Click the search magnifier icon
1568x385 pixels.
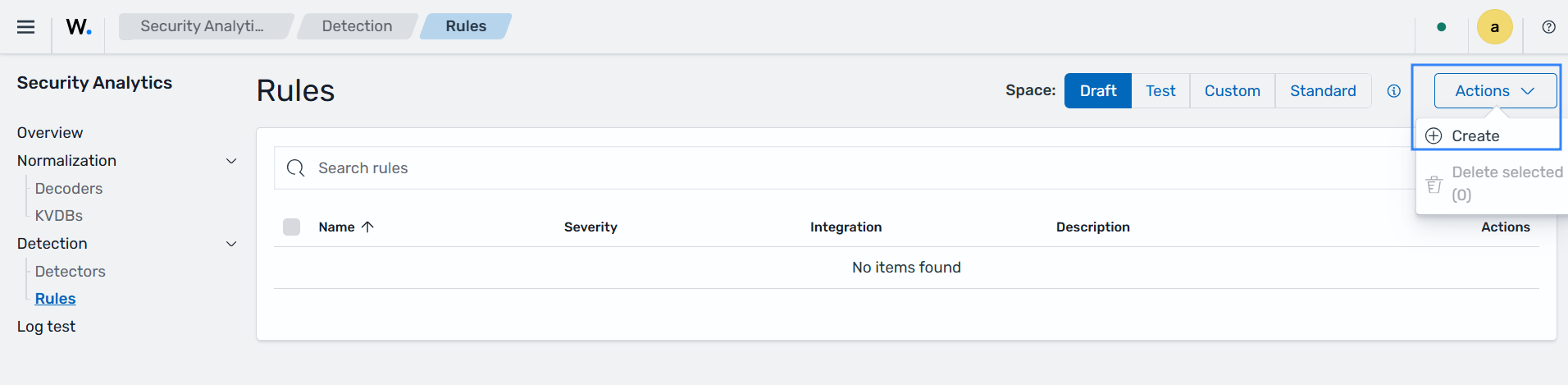(x=296, y=168)
